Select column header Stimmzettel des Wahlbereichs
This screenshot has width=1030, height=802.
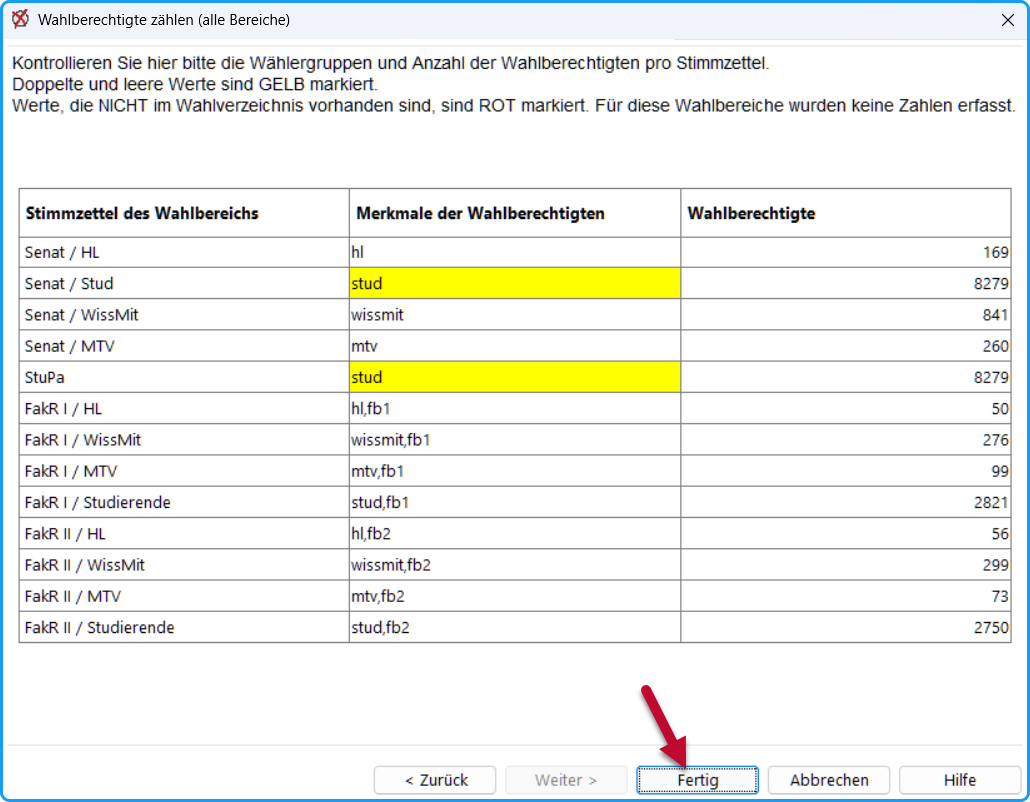[184, 213]
